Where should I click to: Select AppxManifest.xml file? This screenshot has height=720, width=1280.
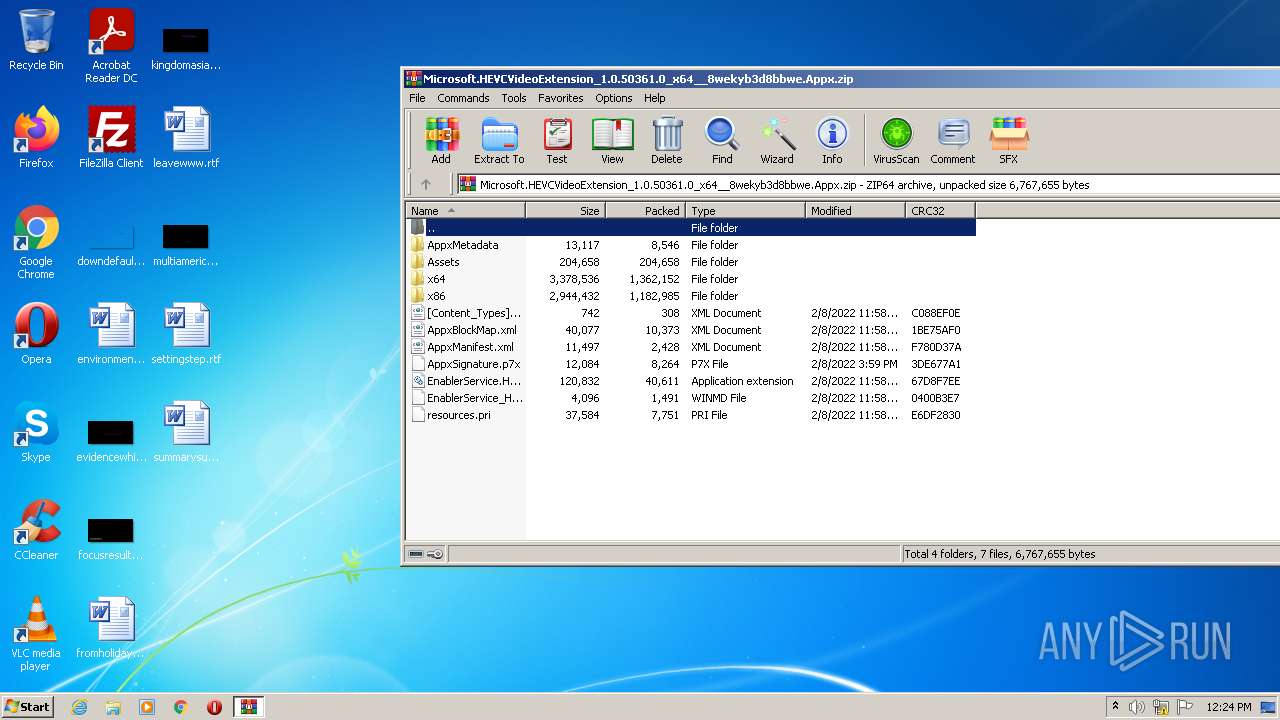(x=691, y=347)
